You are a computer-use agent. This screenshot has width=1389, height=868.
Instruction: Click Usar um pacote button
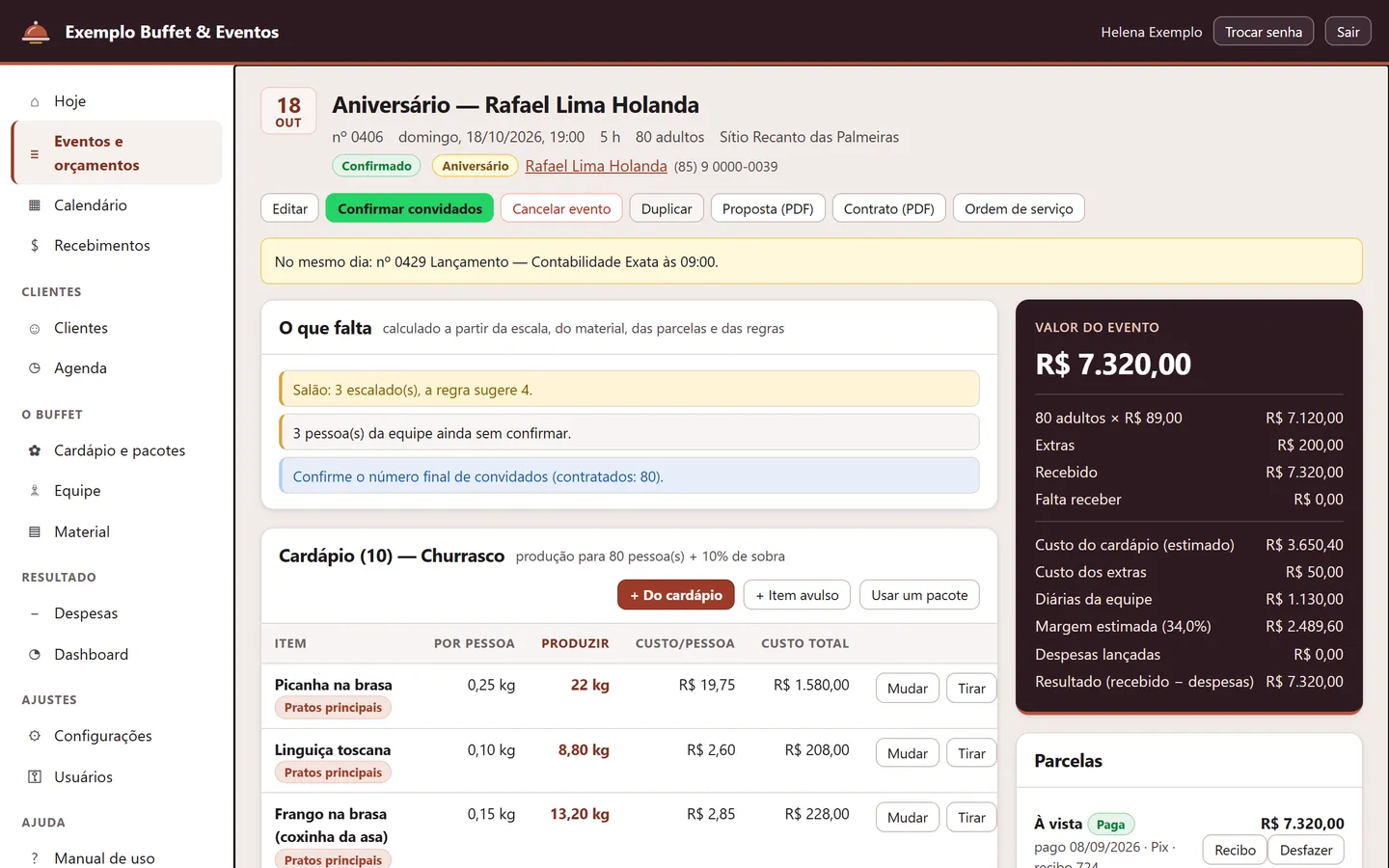pos(919,595)
